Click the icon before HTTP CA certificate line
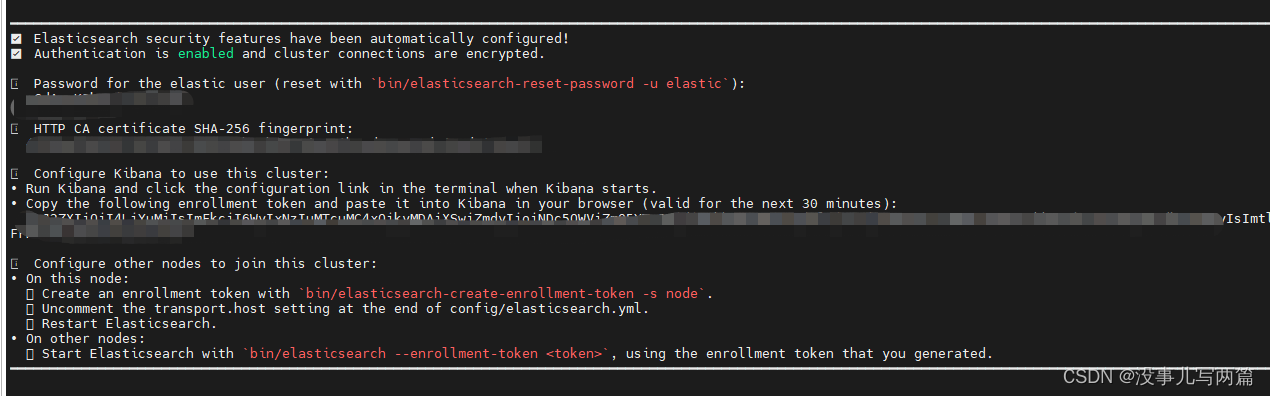 pyautogui.click(x=15, y=129)
